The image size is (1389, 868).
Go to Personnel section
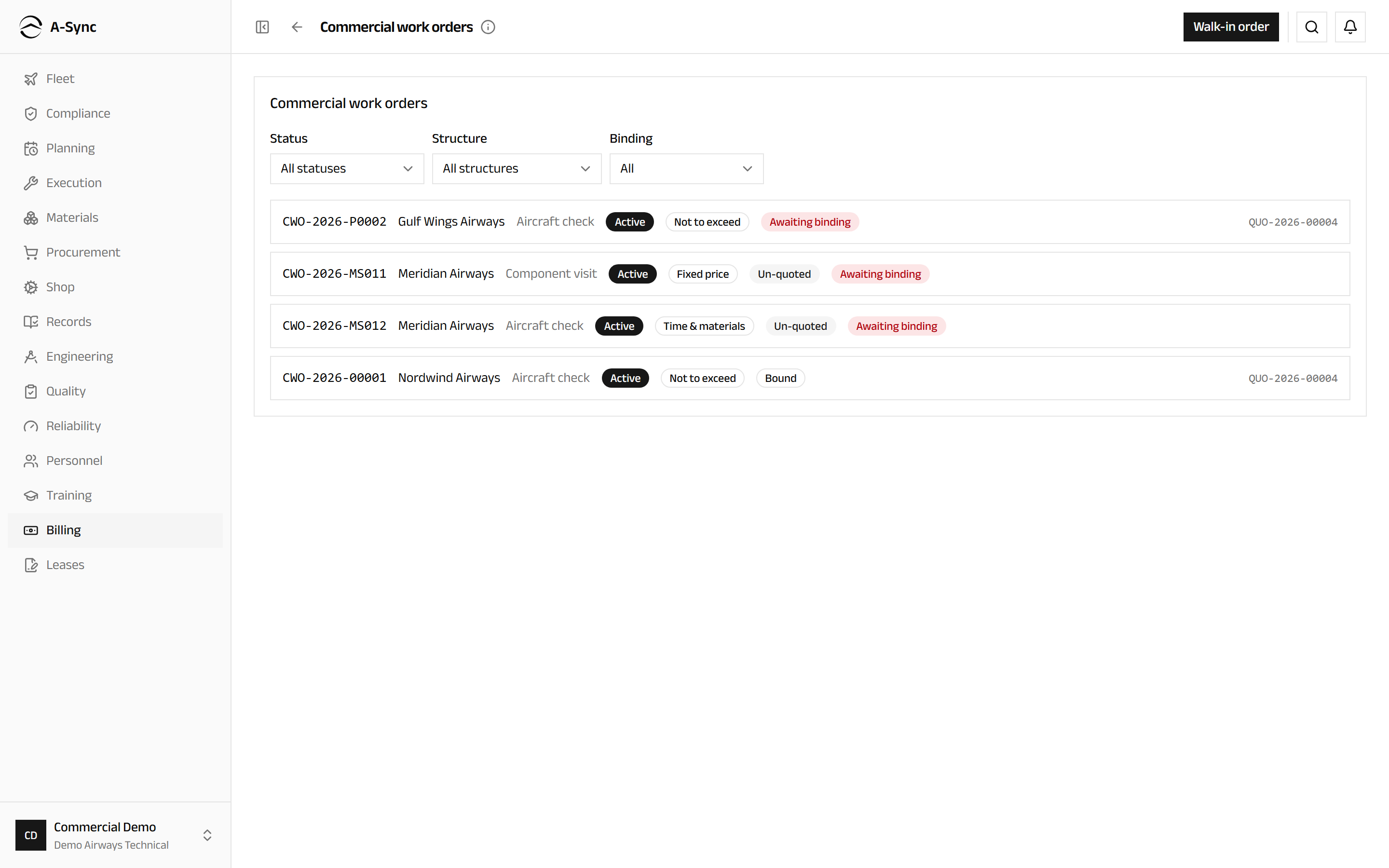point(115,461)
